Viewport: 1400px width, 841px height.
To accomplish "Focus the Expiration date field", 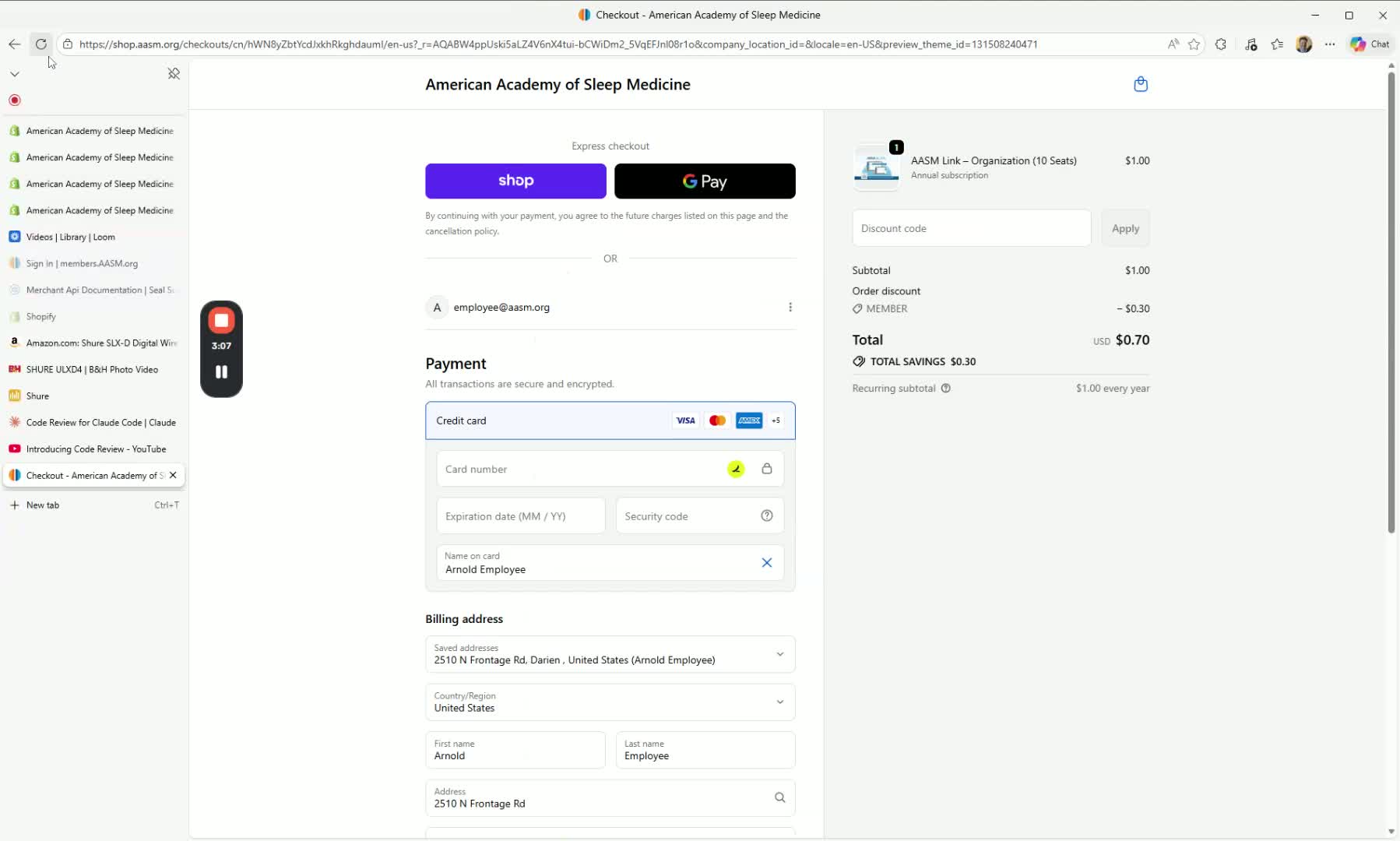I will tap(521, 516).
